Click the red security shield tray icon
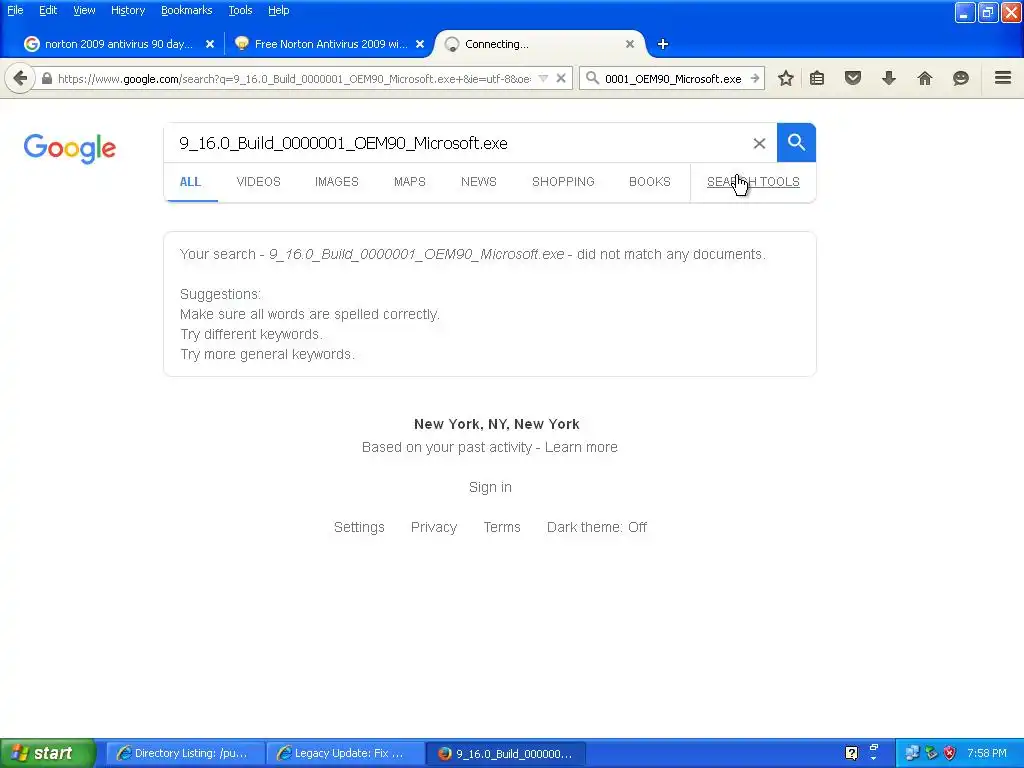Image resolution: width=1024 pixels, height=768 pixels. (950, 754)
